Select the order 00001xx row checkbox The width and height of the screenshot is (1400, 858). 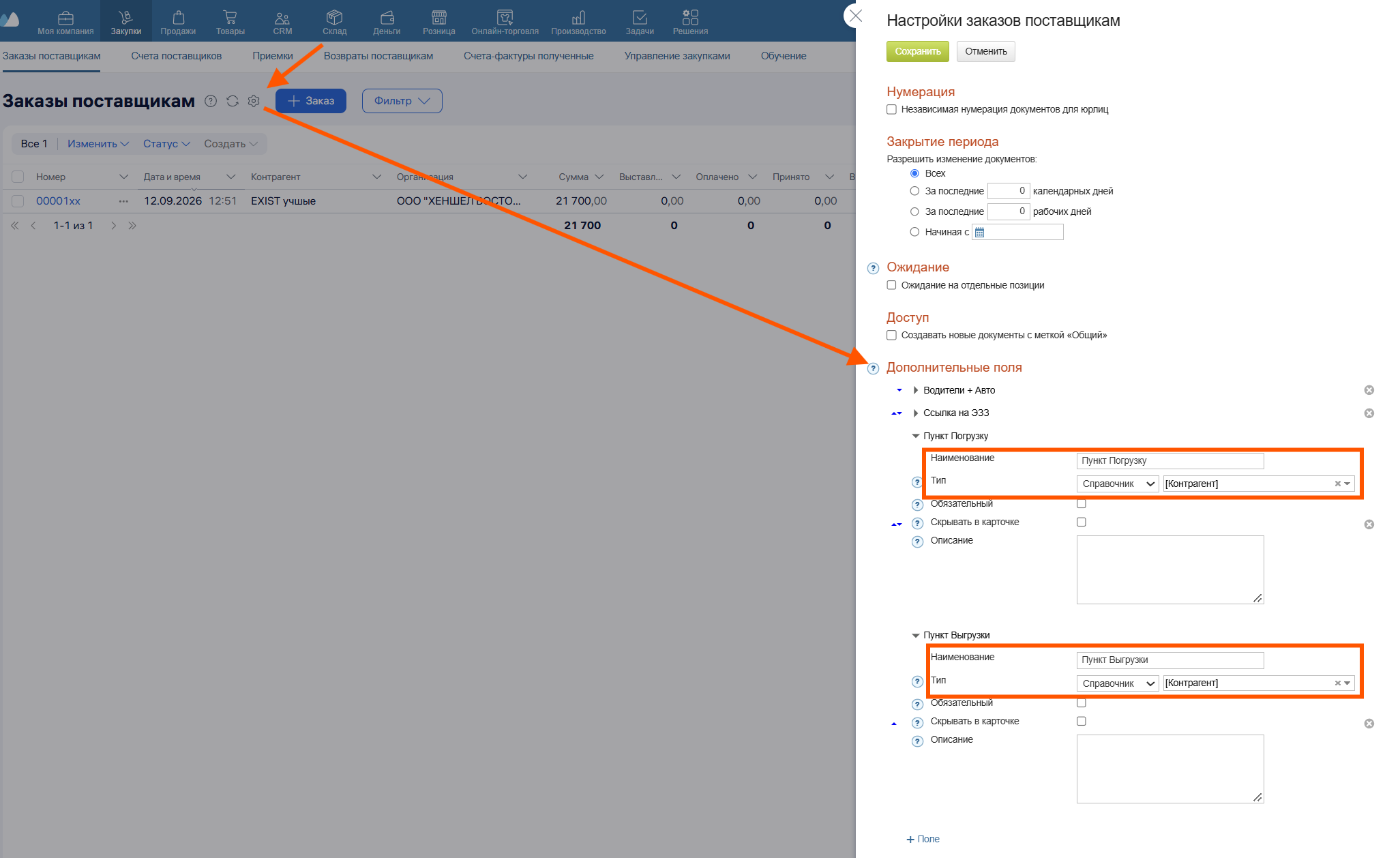tap(18, 201)
